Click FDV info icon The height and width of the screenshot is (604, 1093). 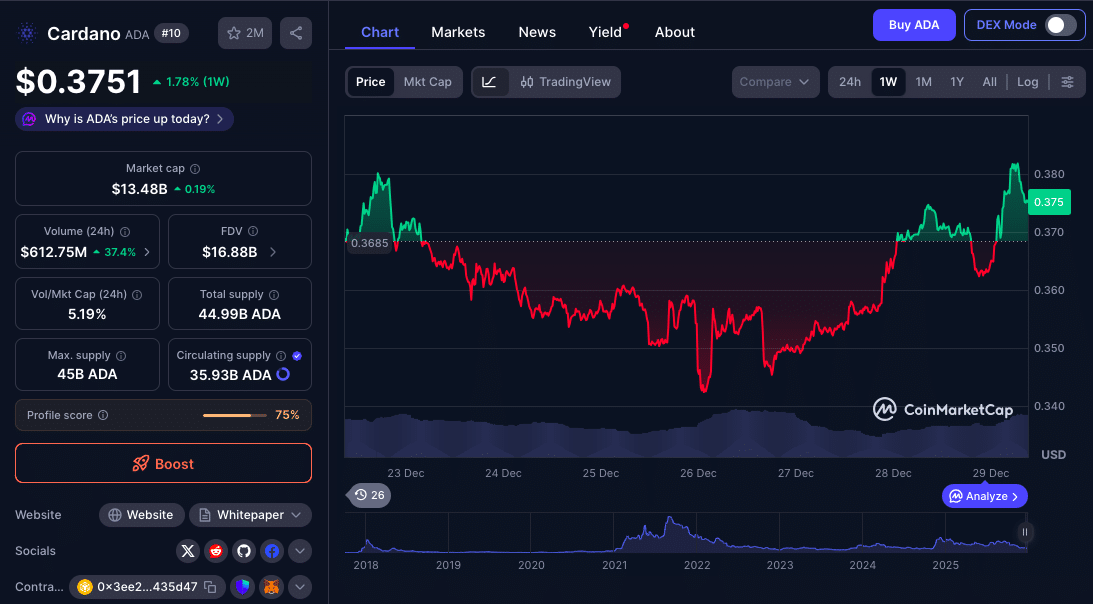[253, 231]
